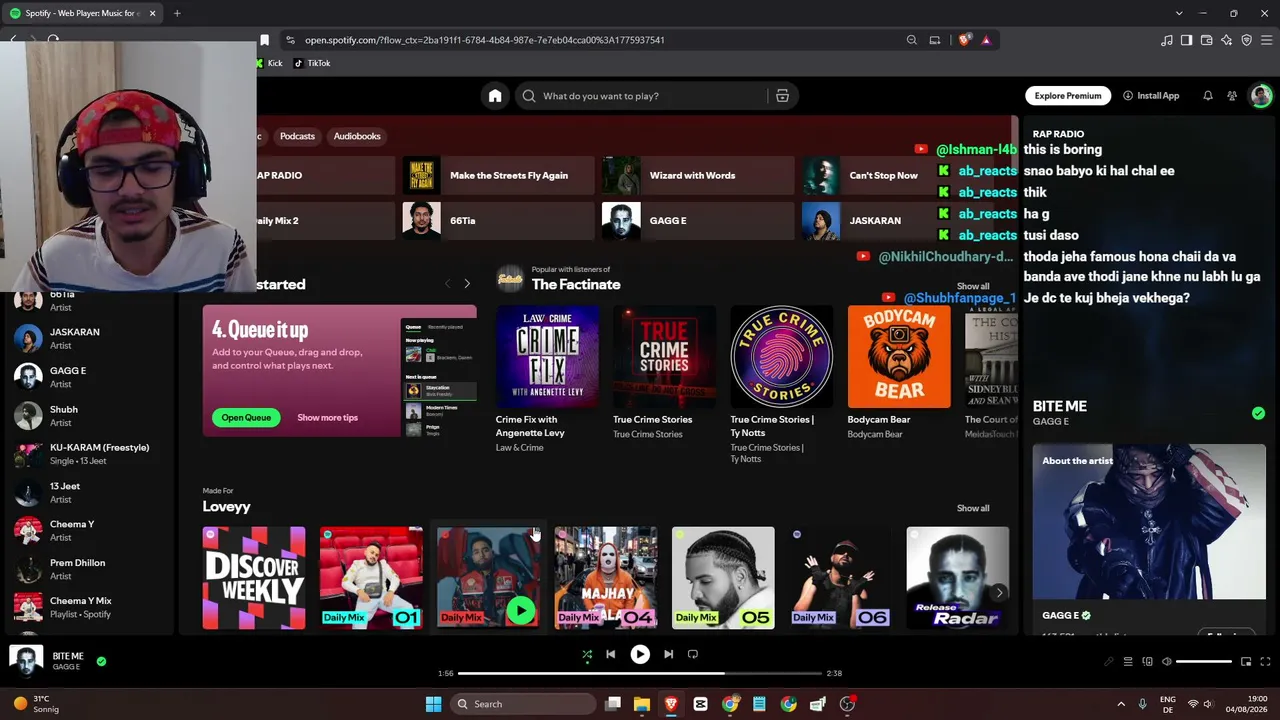Open Brave Rewards triangle icon
Viewport: 1280px width, 720px height.
(x=986, y=40)
